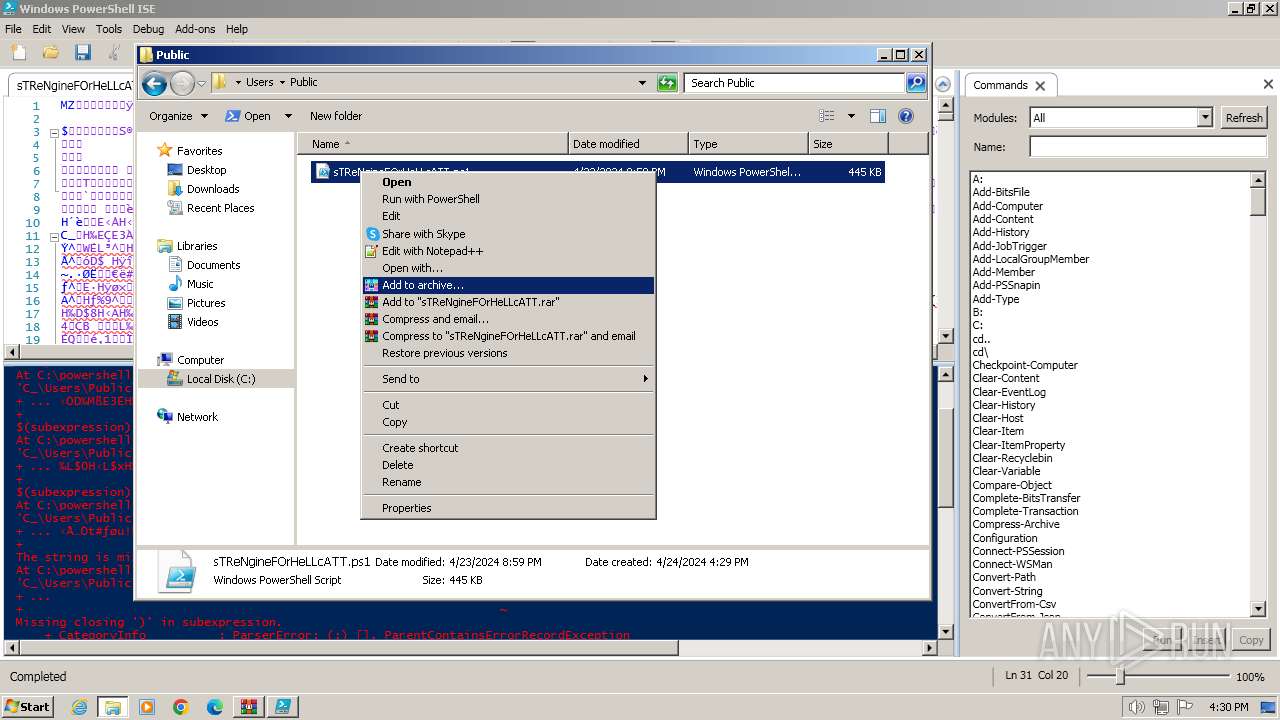This screenshot has width=1280, height=720.
Task: Expand the recent pages dropdown arrow
Action: coord(201,83)
